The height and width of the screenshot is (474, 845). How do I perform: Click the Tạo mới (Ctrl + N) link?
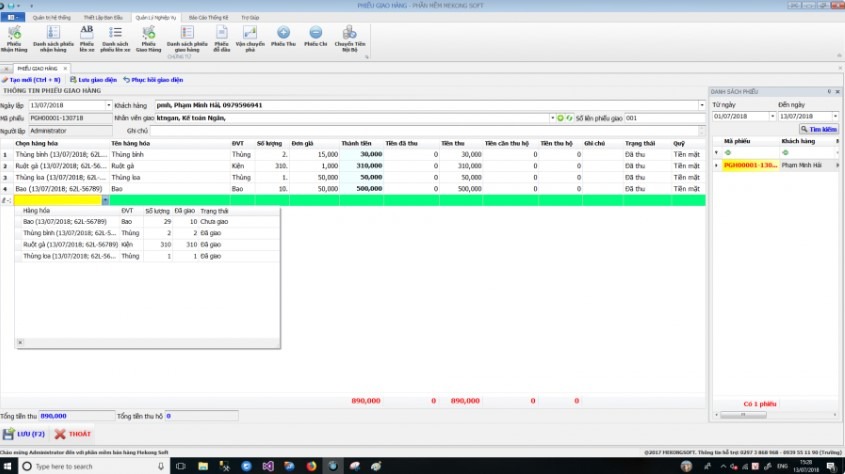[x=34, y=79]
